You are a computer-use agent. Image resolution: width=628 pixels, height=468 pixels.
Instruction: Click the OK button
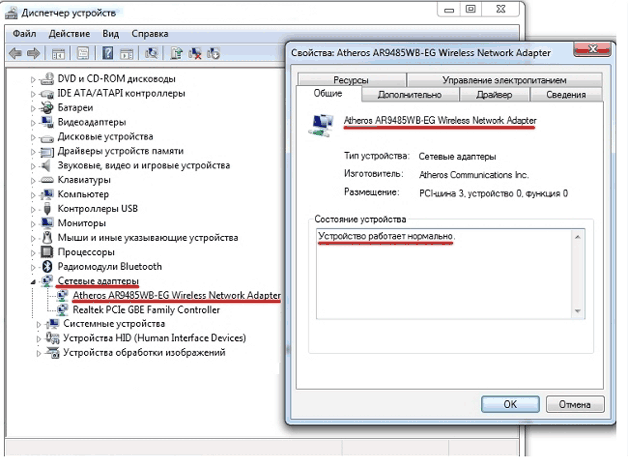510,404
